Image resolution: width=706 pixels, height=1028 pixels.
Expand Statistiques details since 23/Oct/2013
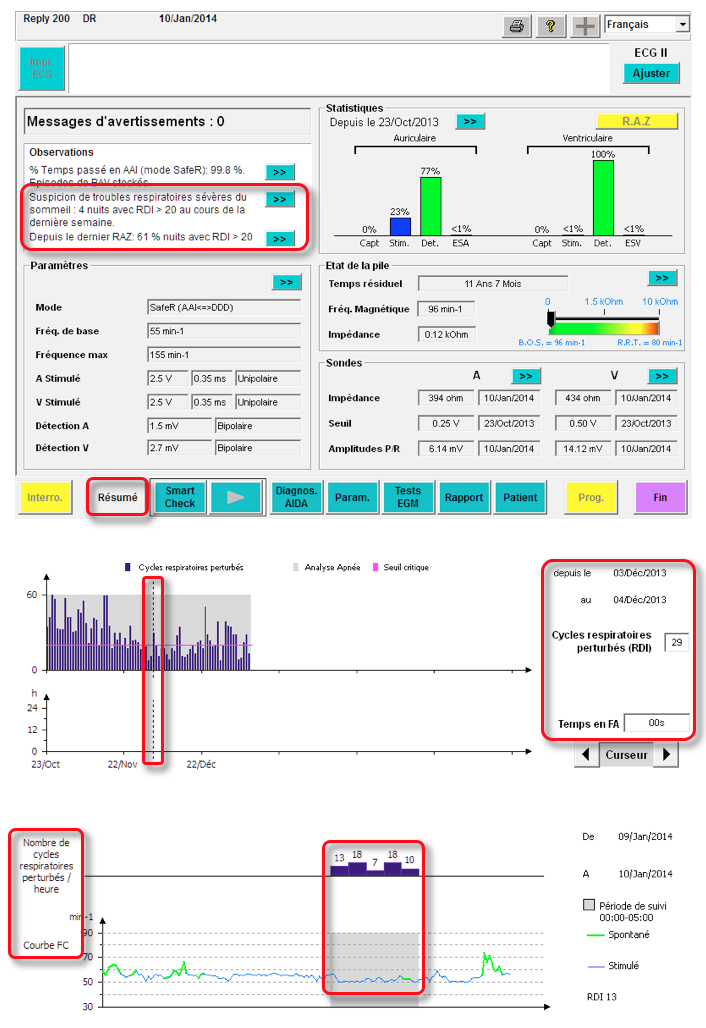470,121
